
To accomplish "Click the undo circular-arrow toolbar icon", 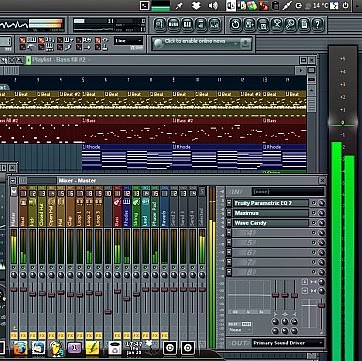I will point(236,25).
